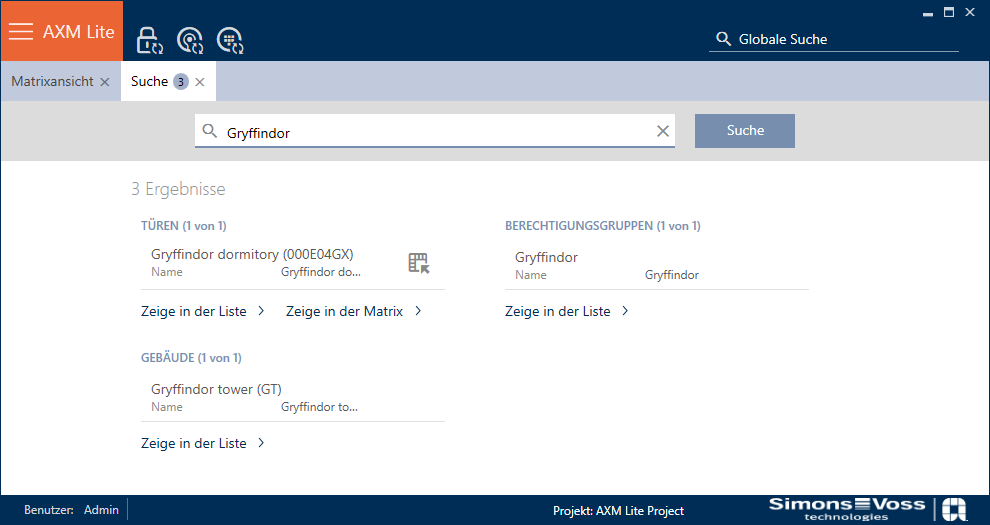990x525 pixels.
Task: Click the lock synchronize icon in toolbar
Action: pos(149,40)
